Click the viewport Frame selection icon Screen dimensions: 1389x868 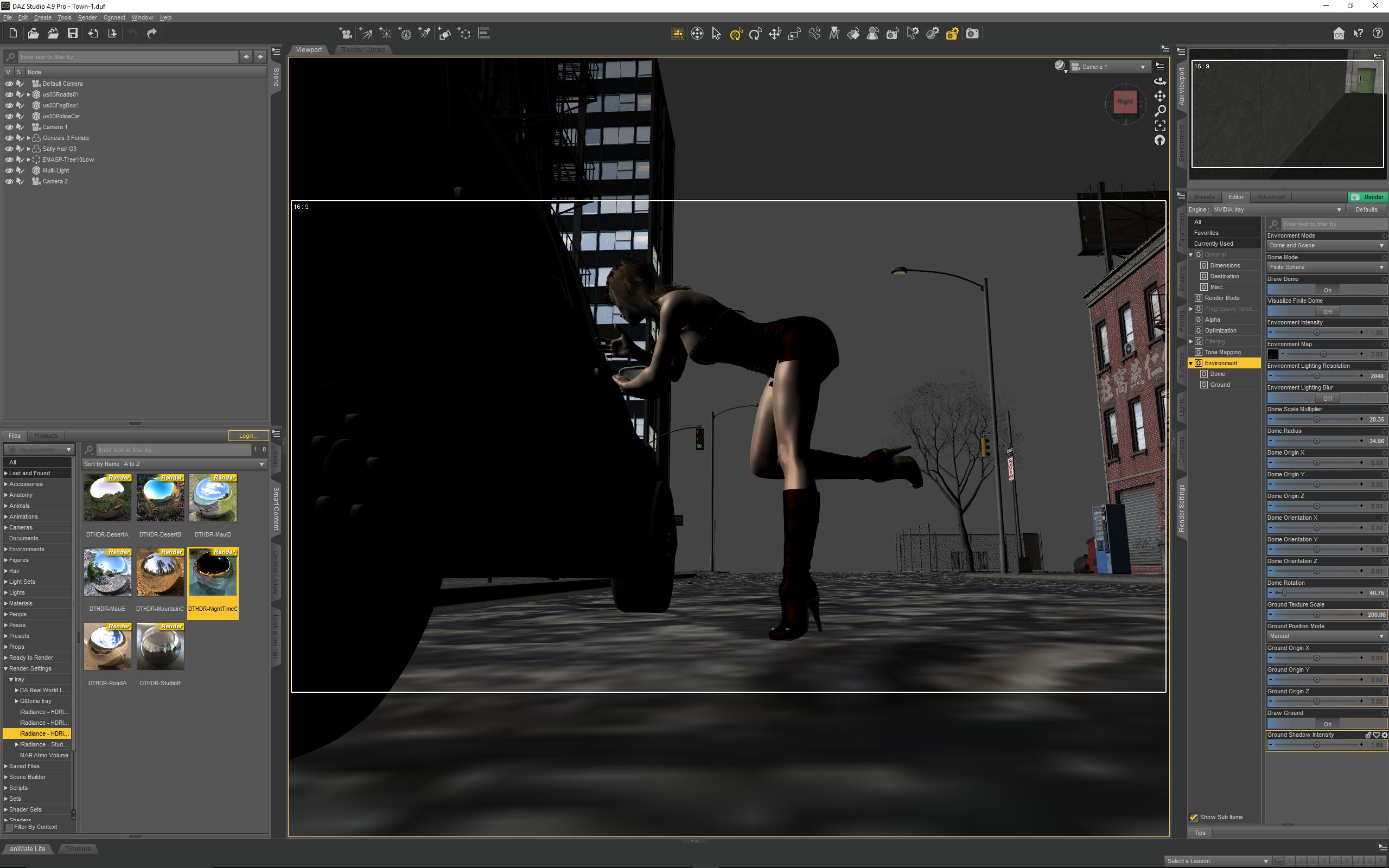pos(1160,125)
